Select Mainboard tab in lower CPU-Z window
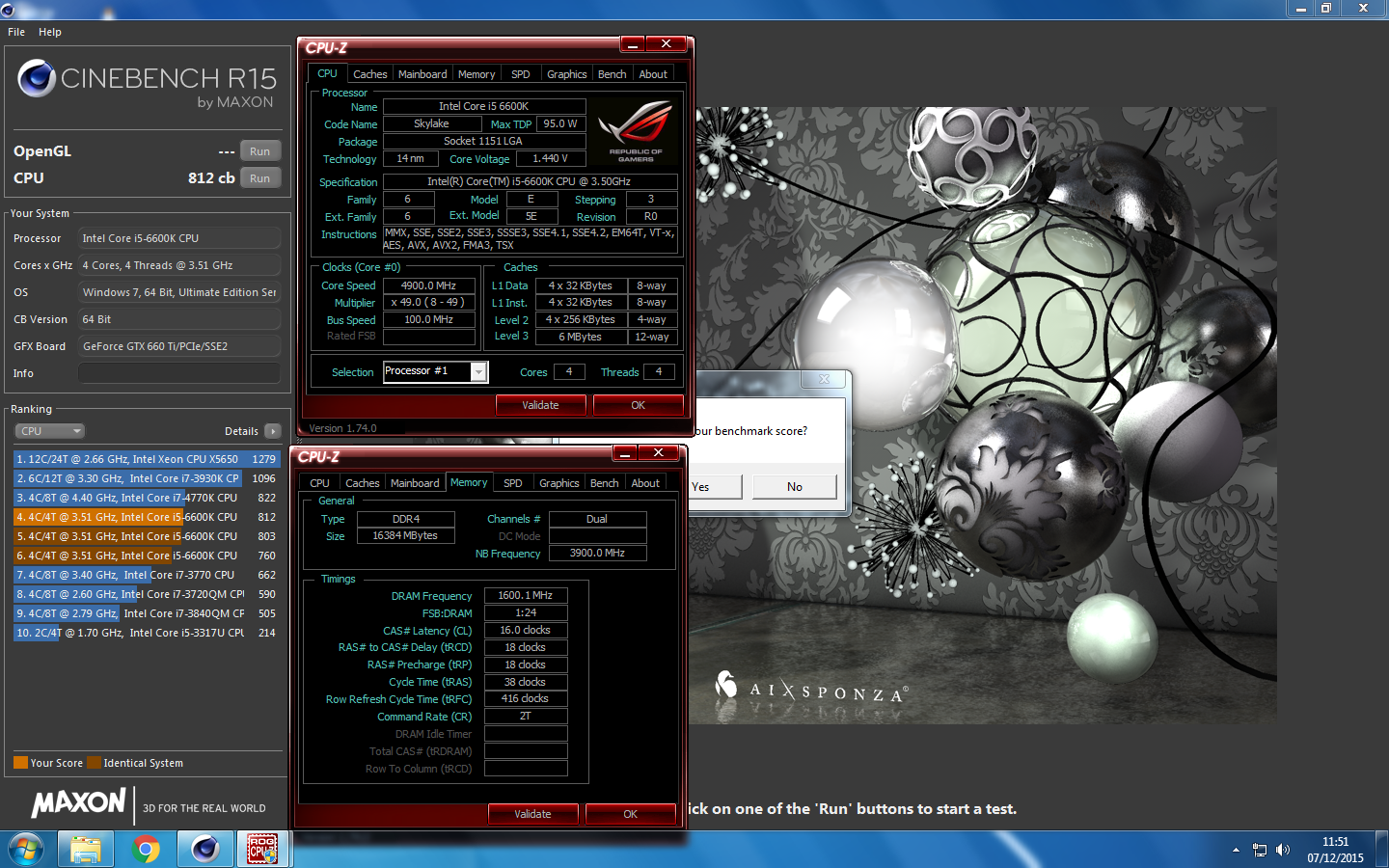 tap(415, 483)
